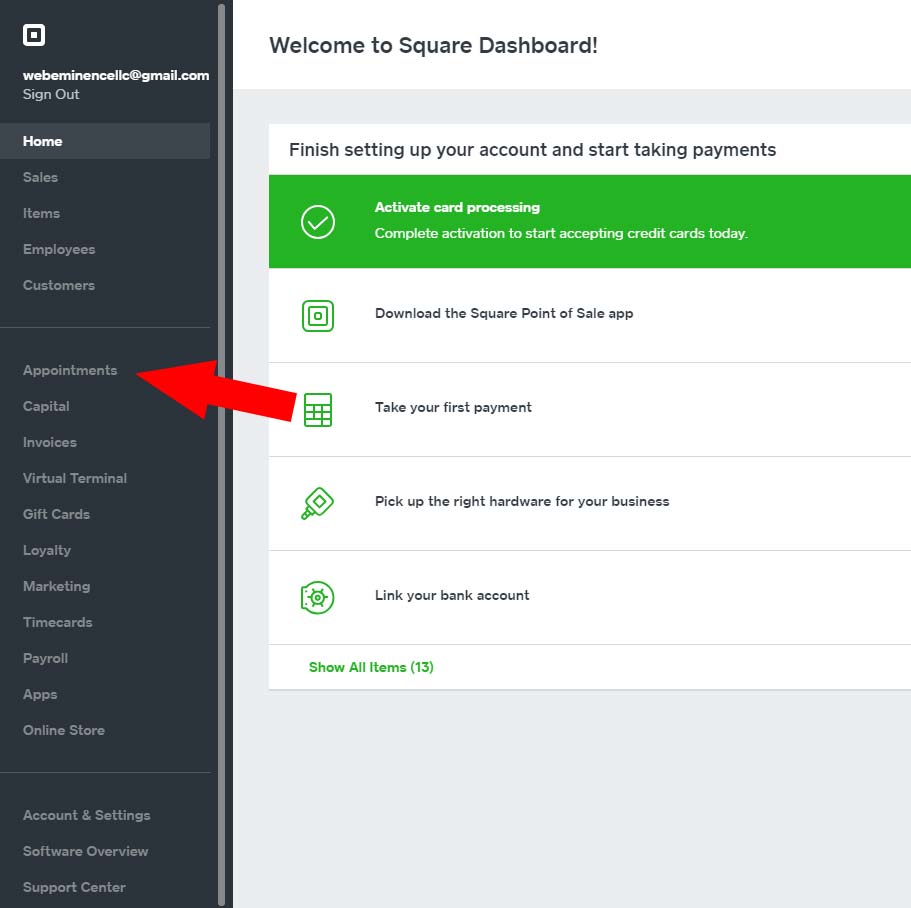Click Complete activation to start accepting text
This screenshot has height=908, width=911.
click(561, 234)
